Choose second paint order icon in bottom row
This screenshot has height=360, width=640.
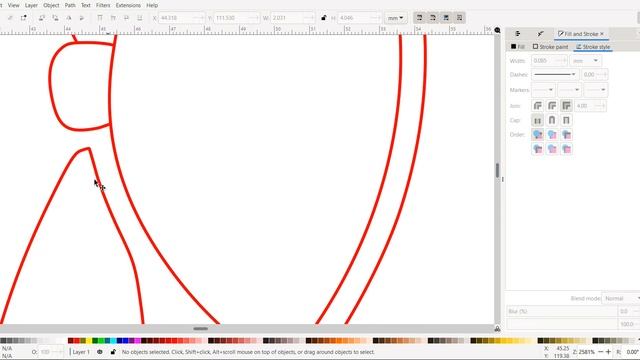(x=552, y=149)
